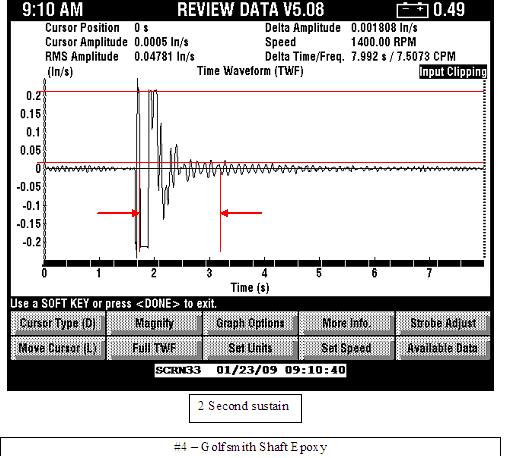
Task: Choose the Strobe Adjust soft key
Action: (443, 323)
